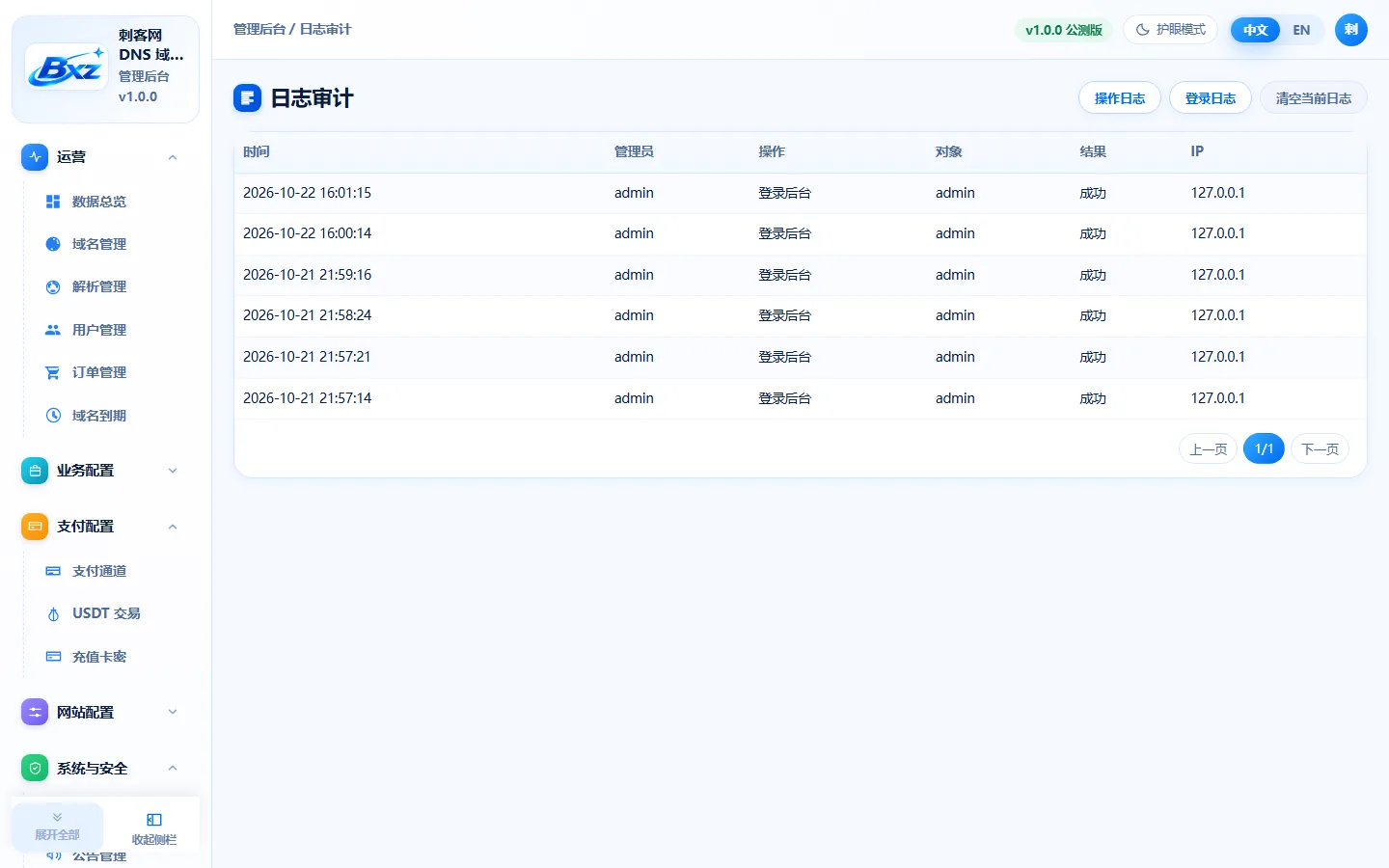The height and width of the screenshot is (868, 1389).
Task: Collapse the sidebar with 收起侧栏
Action: 154,827
